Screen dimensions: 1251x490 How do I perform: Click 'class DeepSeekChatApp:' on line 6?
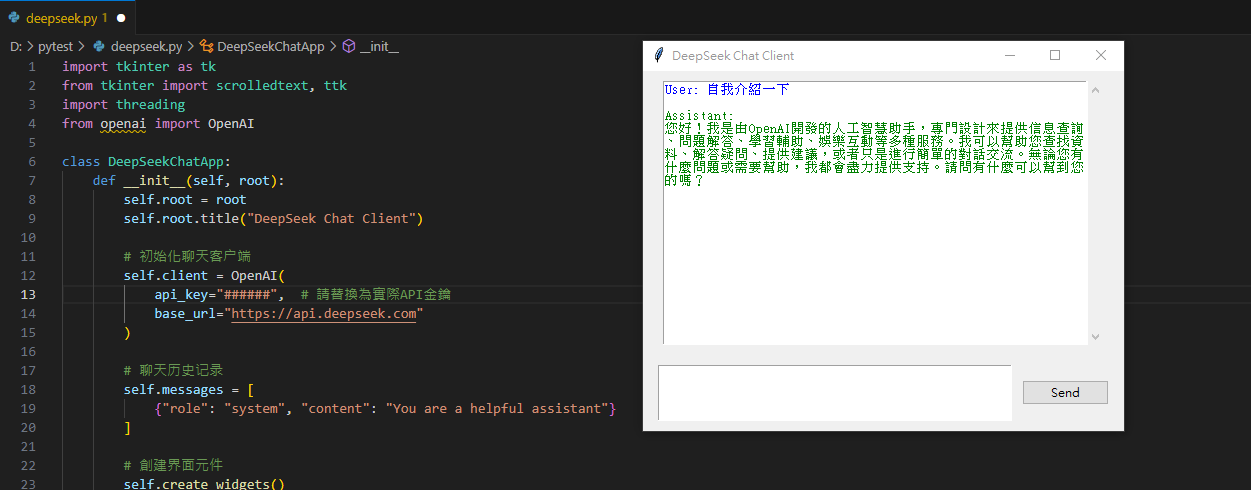[146, 161]
